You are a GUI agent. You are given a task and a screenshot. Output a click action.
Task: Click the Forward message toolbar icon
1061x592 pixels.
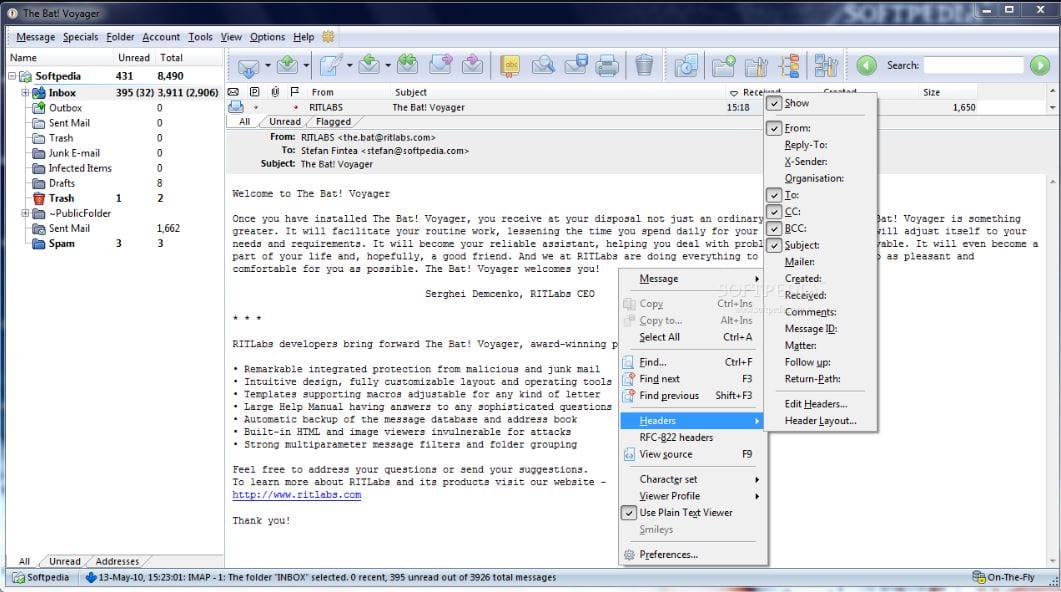point(441,66)
